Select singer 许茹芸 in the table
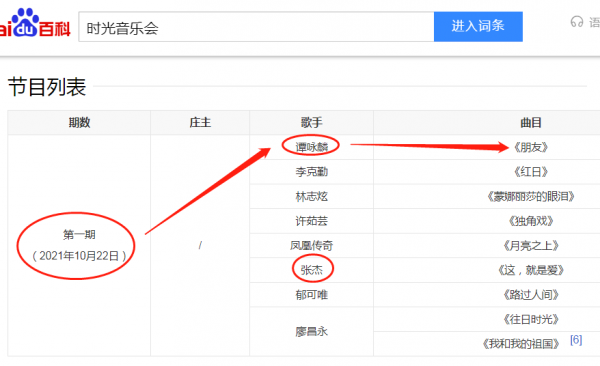 tap(311, 221)
